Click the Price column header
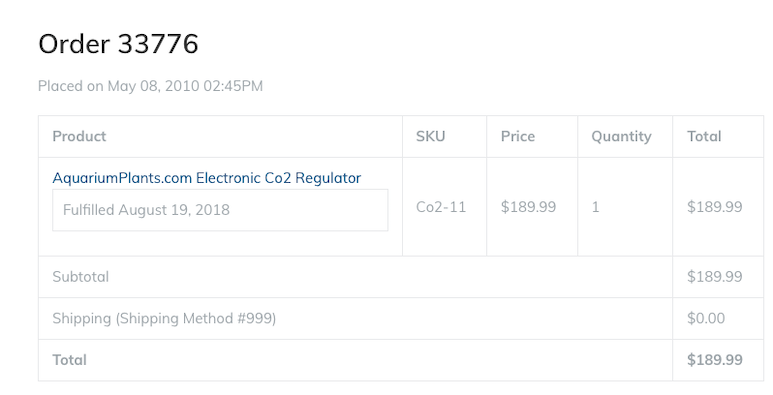The width and height of the screenshot is (773, 395). pos(518,136)
